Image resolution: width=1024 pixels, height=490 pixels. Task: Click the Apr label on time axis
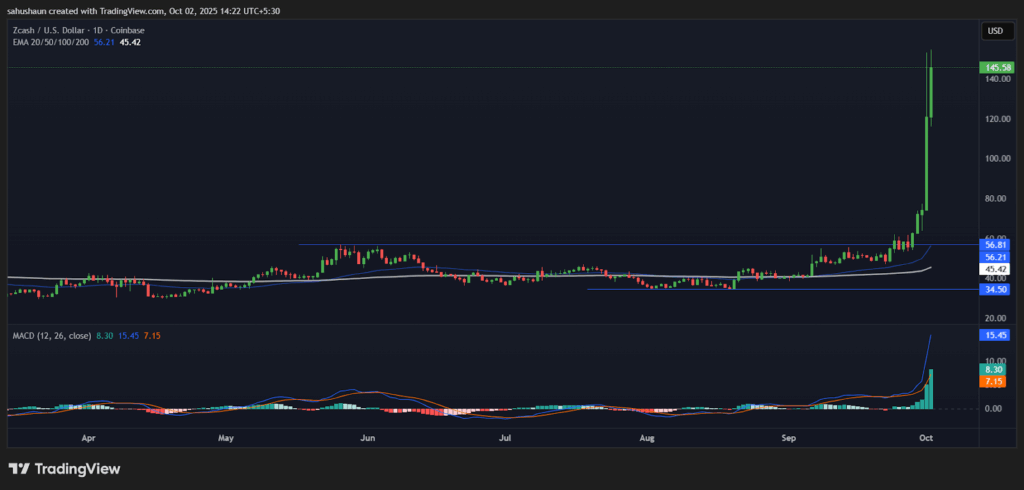[88, 437]
